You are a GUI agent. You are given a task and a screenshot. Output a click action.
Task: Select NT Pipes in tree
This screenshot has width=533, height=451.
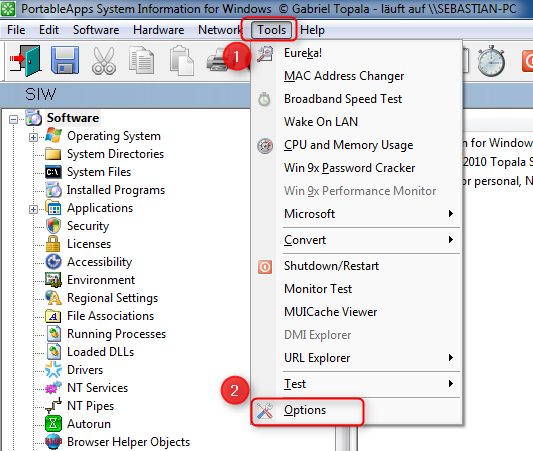90,406
